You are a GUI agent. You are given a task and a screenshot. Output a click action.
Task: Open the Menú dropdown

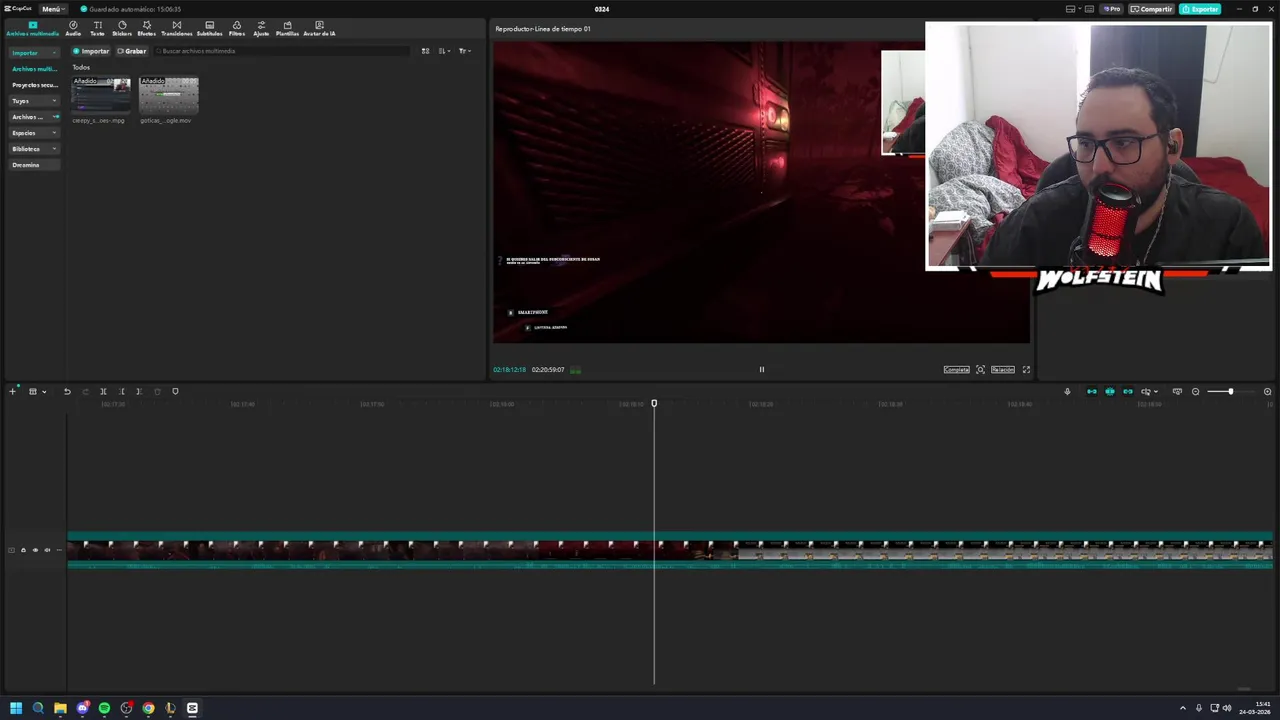pos(53,9)
